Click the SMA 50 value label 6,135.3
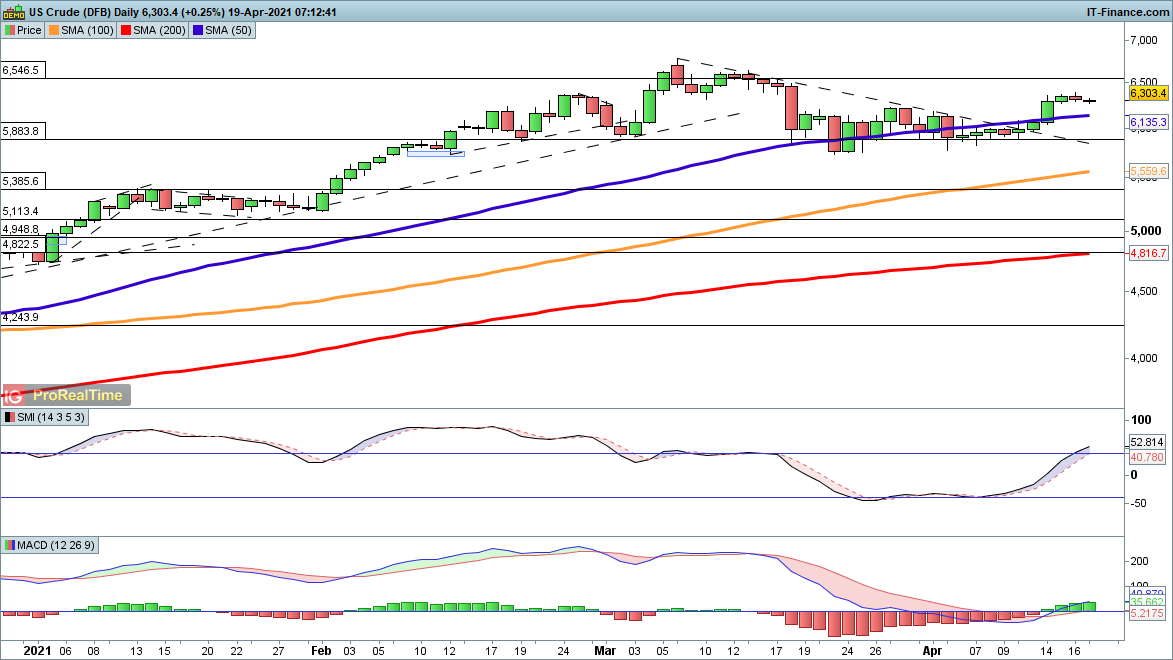1173x660 pixels. [1148, 122]
